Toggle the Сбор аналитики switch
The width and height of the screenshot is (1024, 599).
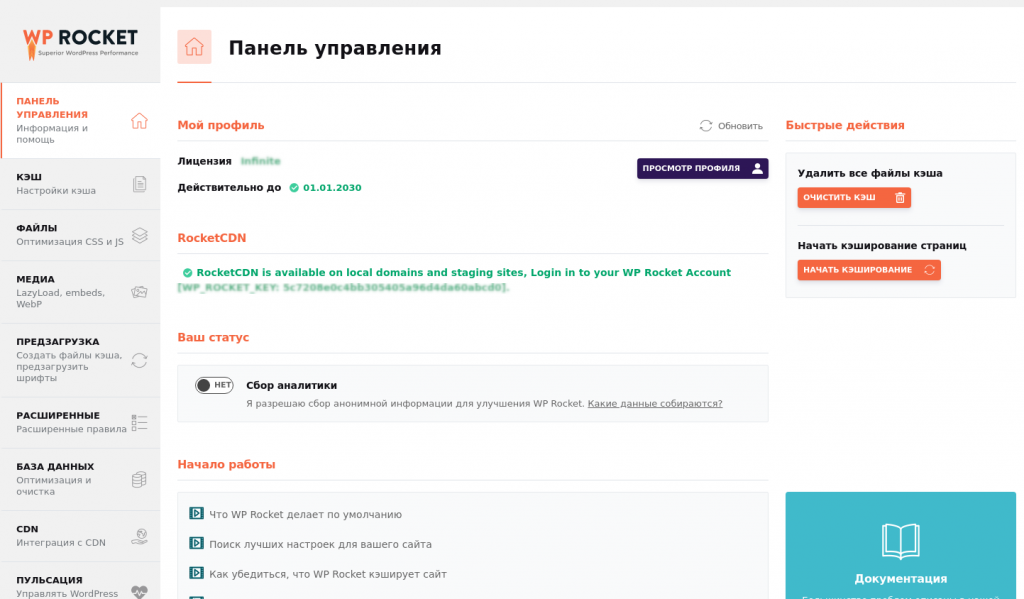214,385
